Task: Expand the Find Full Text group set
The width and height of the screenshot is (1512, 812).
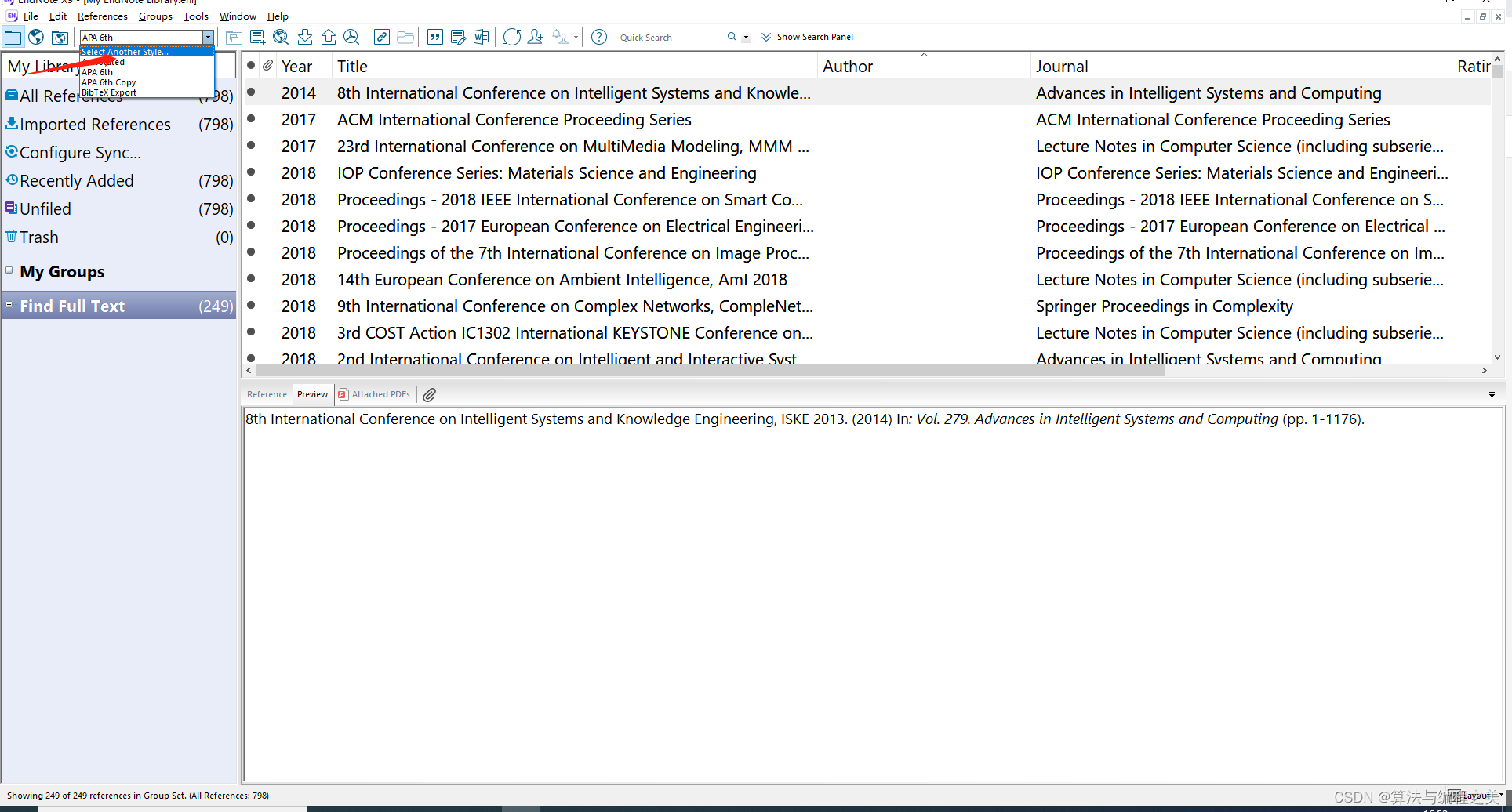Action: click(x=9, y=305)
